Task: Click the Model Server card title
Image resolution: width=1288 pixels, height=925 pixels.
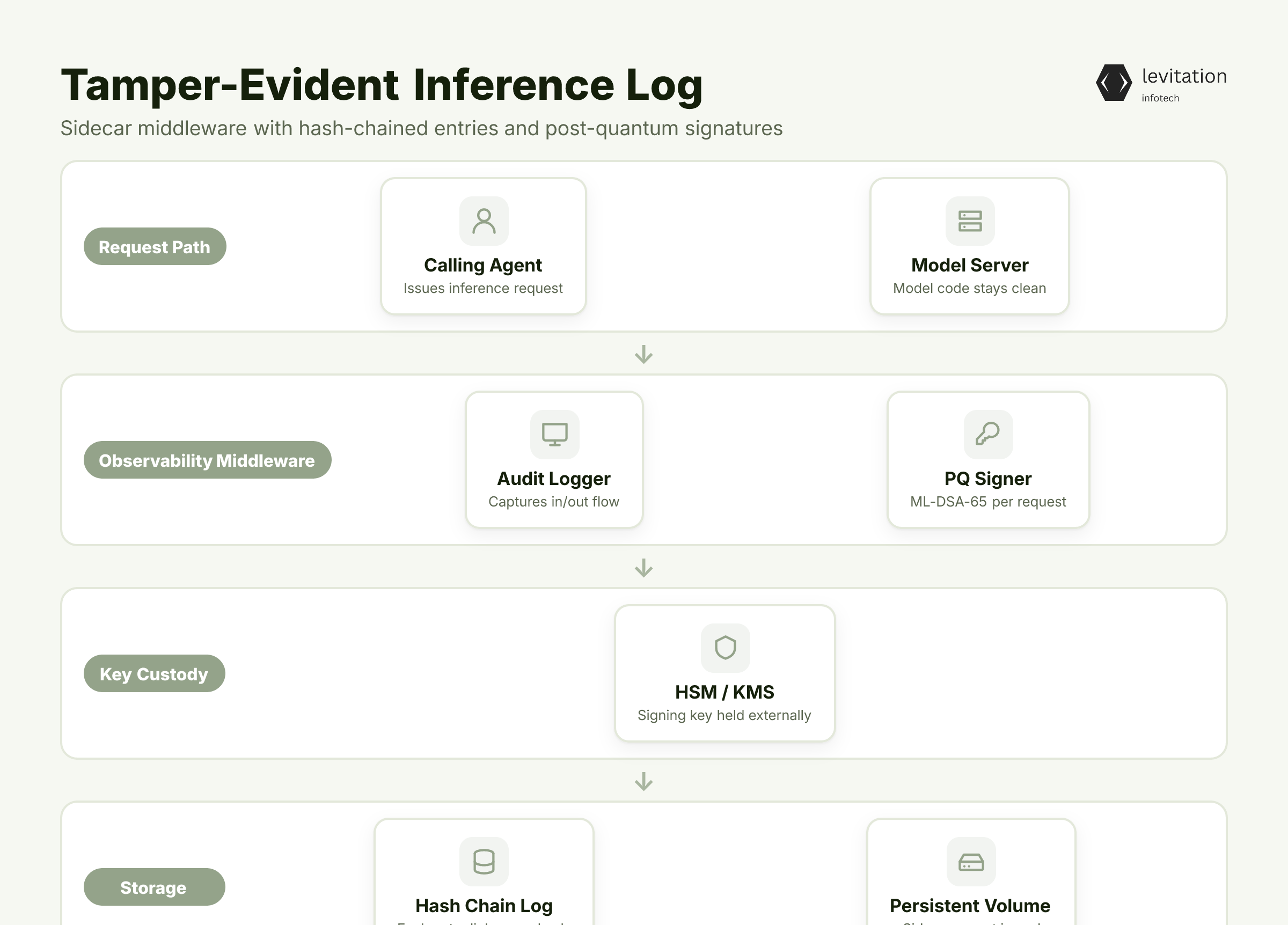Action: [x=970, y=265]
